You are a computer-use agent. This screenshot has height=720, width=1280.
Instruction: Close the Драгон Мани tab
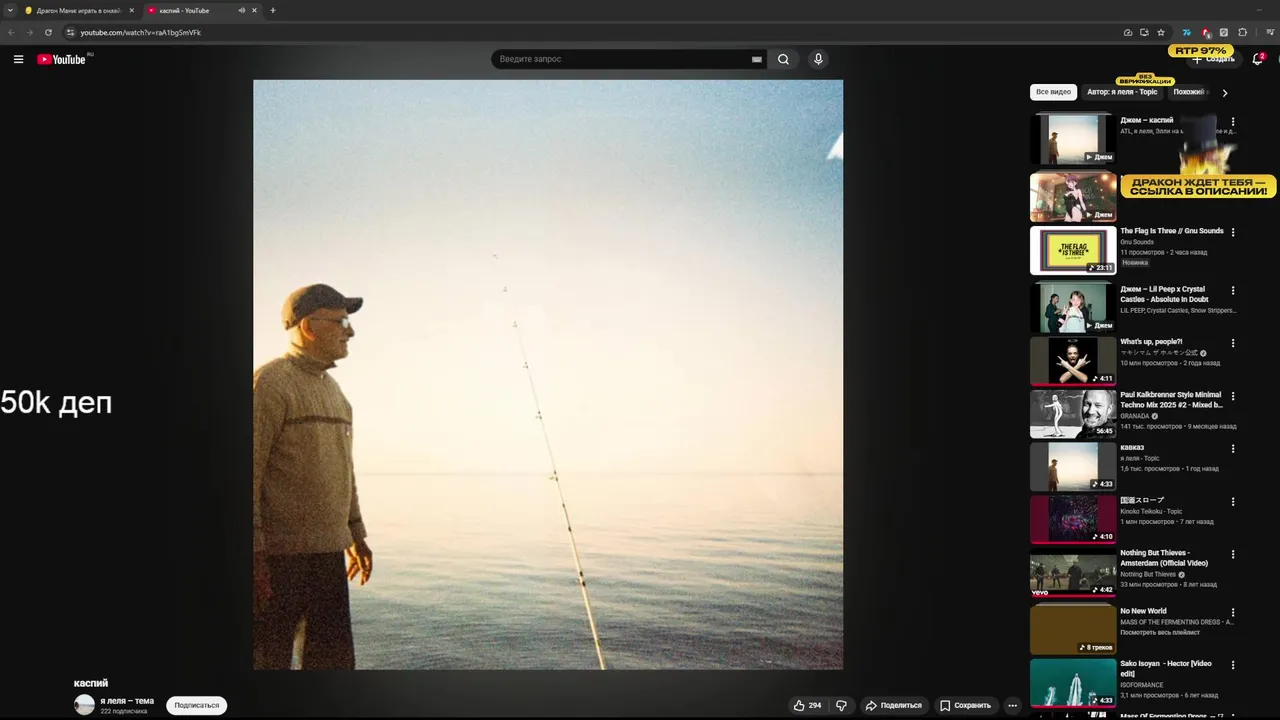[131, 10]
